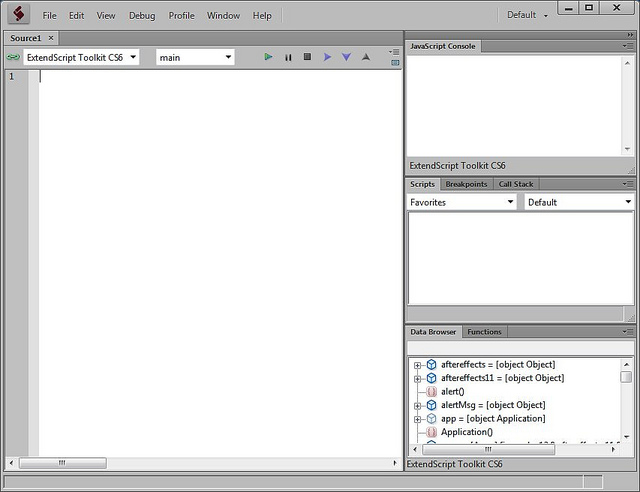This screenshot has width=640, height=492.
Task: Click the aftereffects object cube icon
Action: 431,365
